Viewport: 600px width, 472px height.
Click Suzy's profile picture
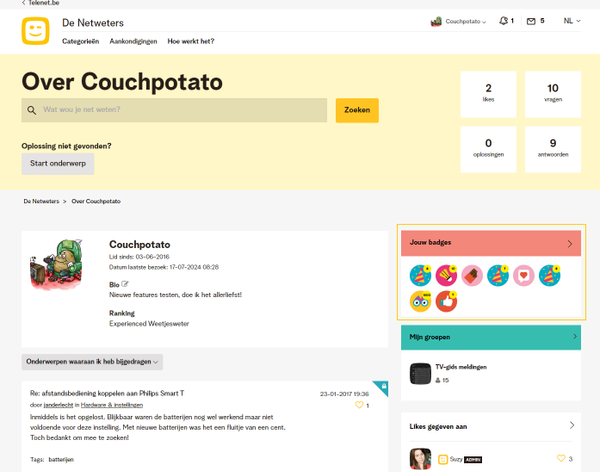point(420,459)
